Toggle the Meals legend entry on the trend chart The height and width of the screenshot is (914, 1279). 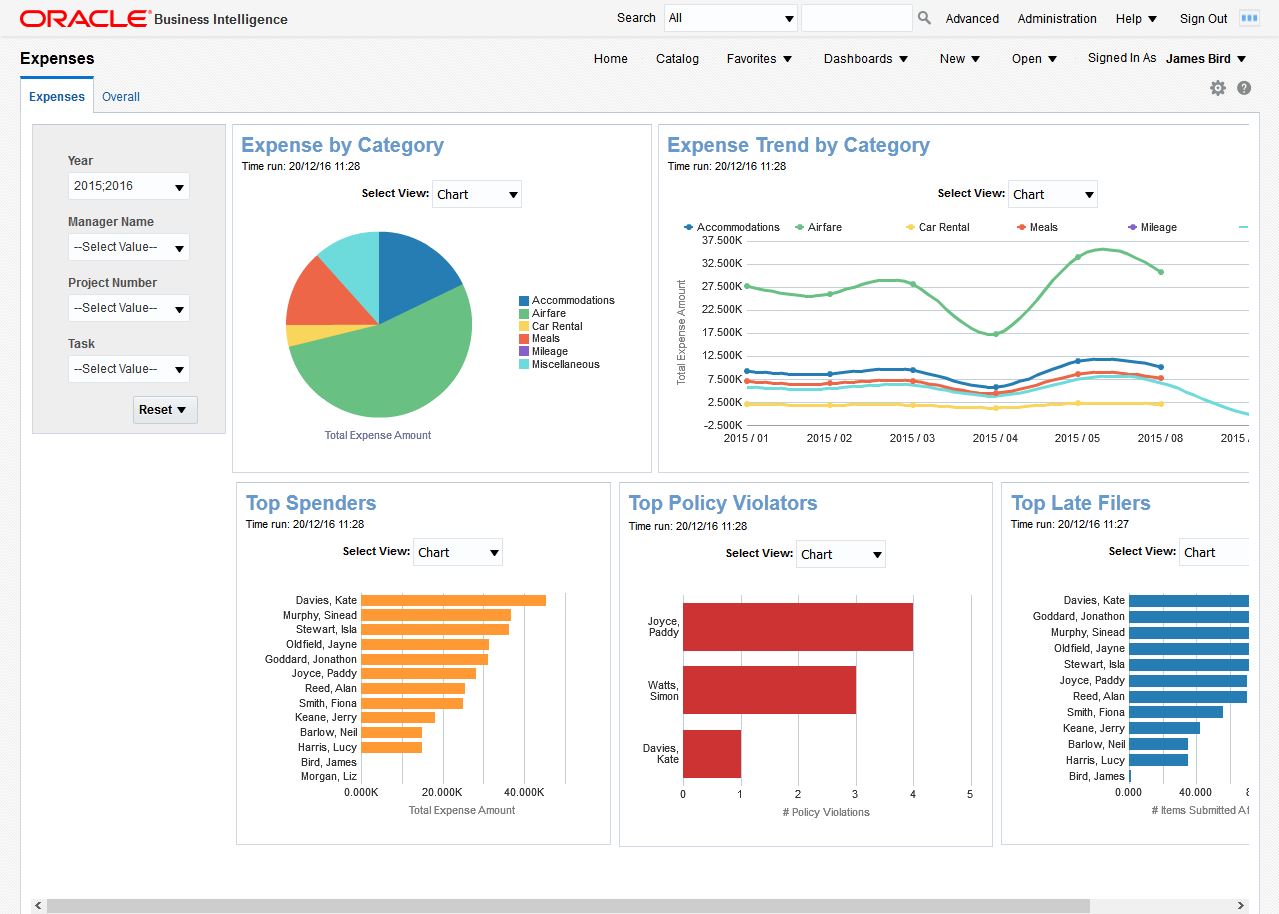click(1043, 227)
